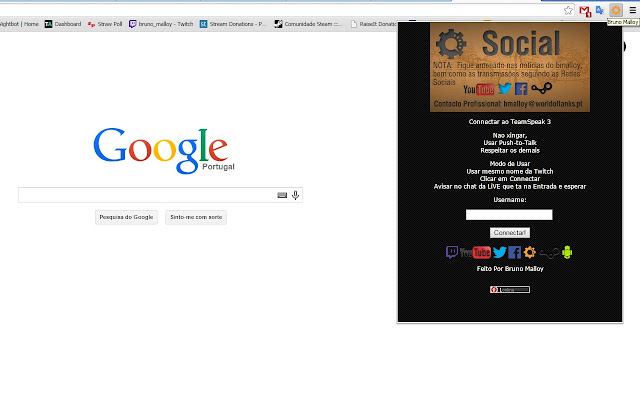
Task: Open Twitch icon in the popup footer row
Action: 452,252
